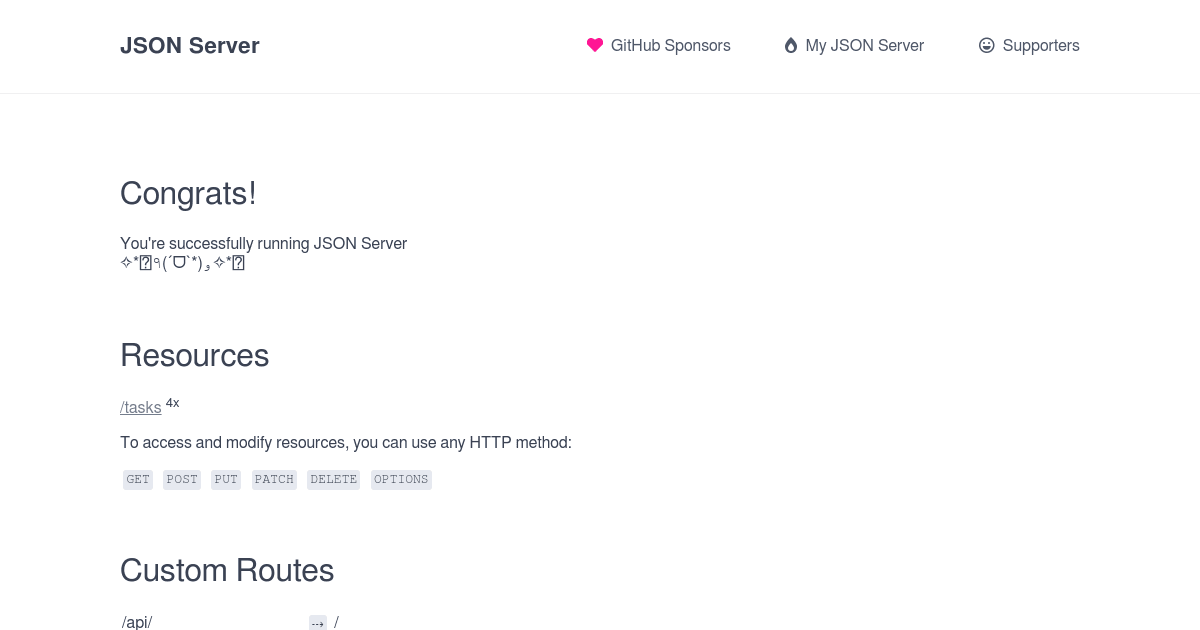Screen dimensions: 1200x630
Task: Click the PUT method badge
Action: point(226,479)
